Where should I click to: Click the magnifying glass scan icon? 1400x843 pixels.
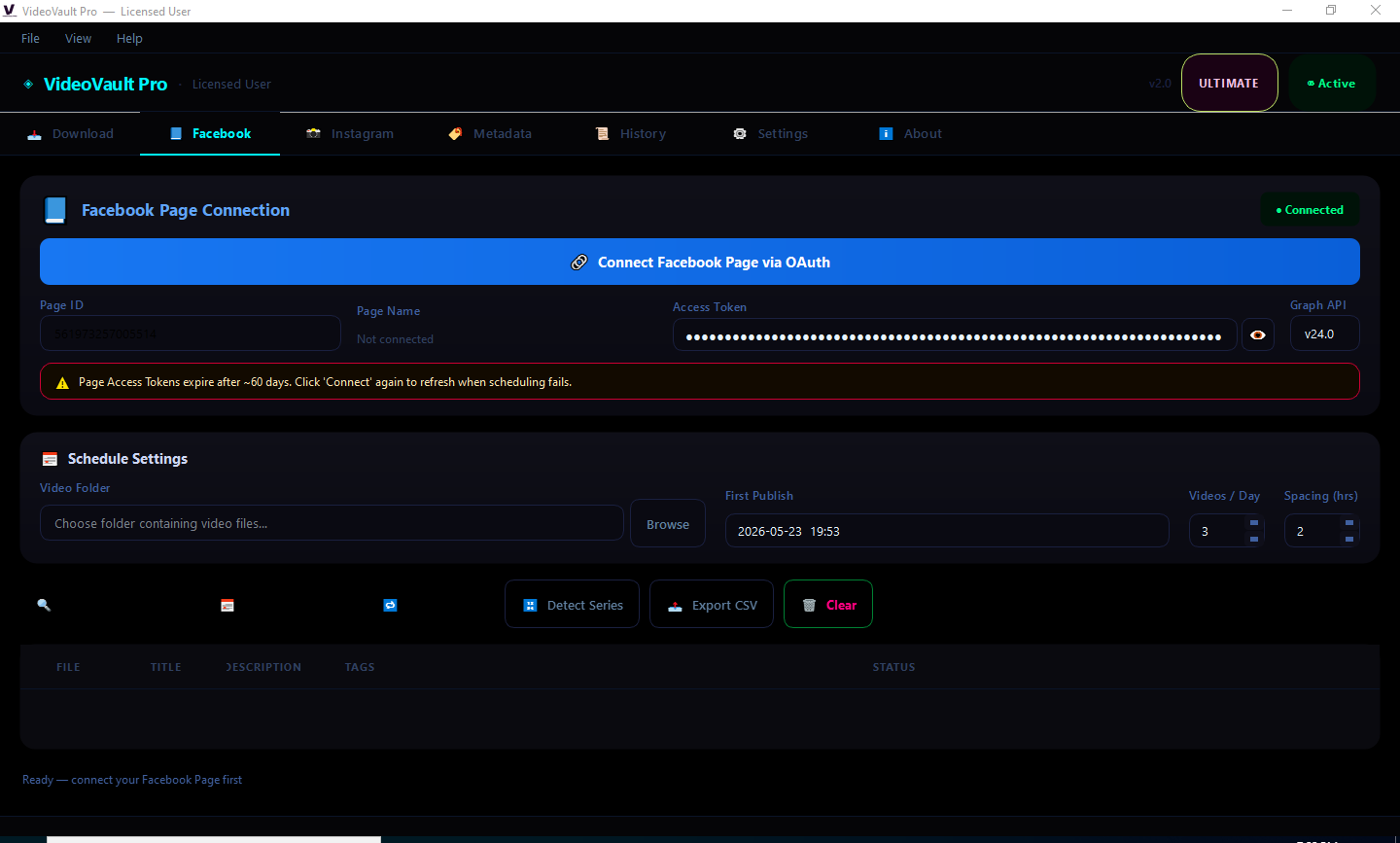44,605
